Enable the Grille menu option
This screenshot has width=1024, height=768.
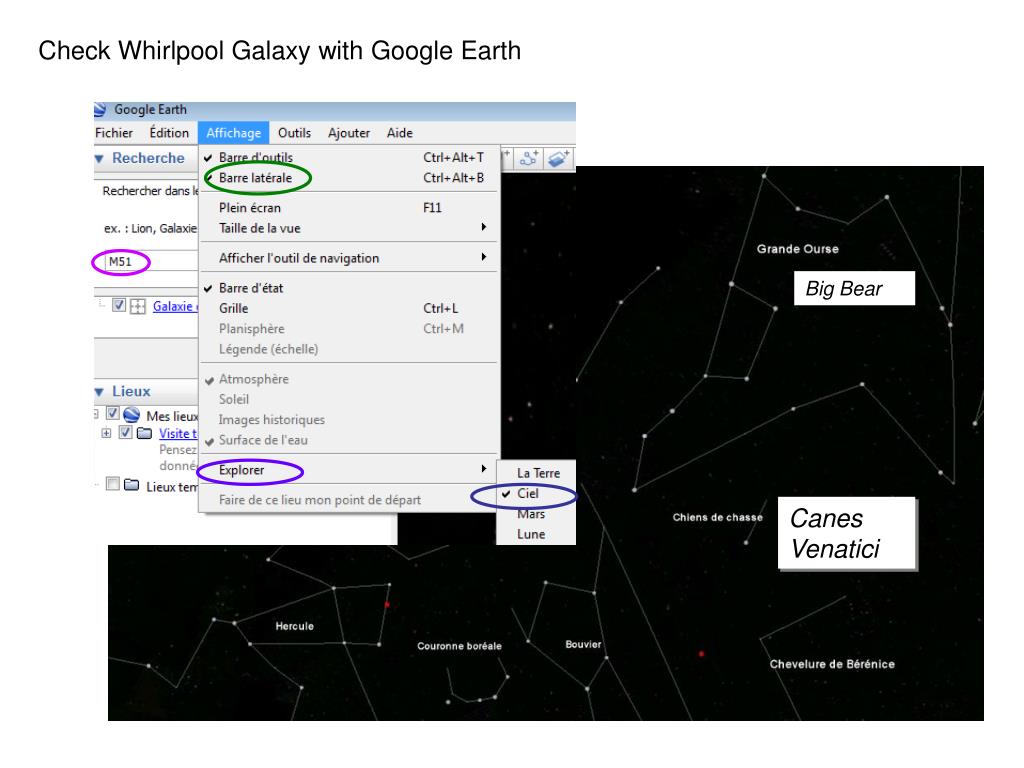tap(350, 308)
